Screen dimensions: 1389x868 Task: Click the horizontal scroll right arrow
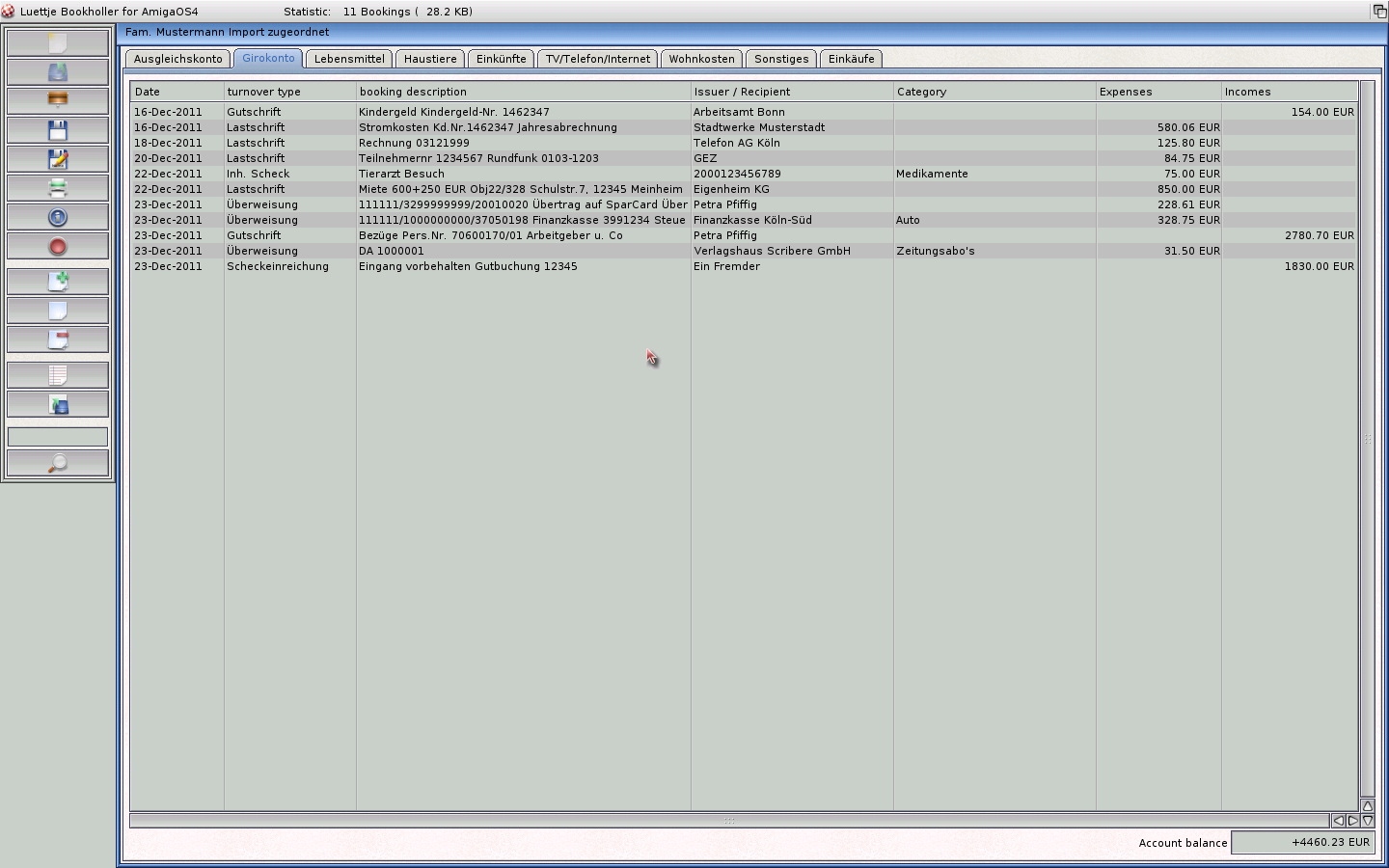pos(1352,821)
